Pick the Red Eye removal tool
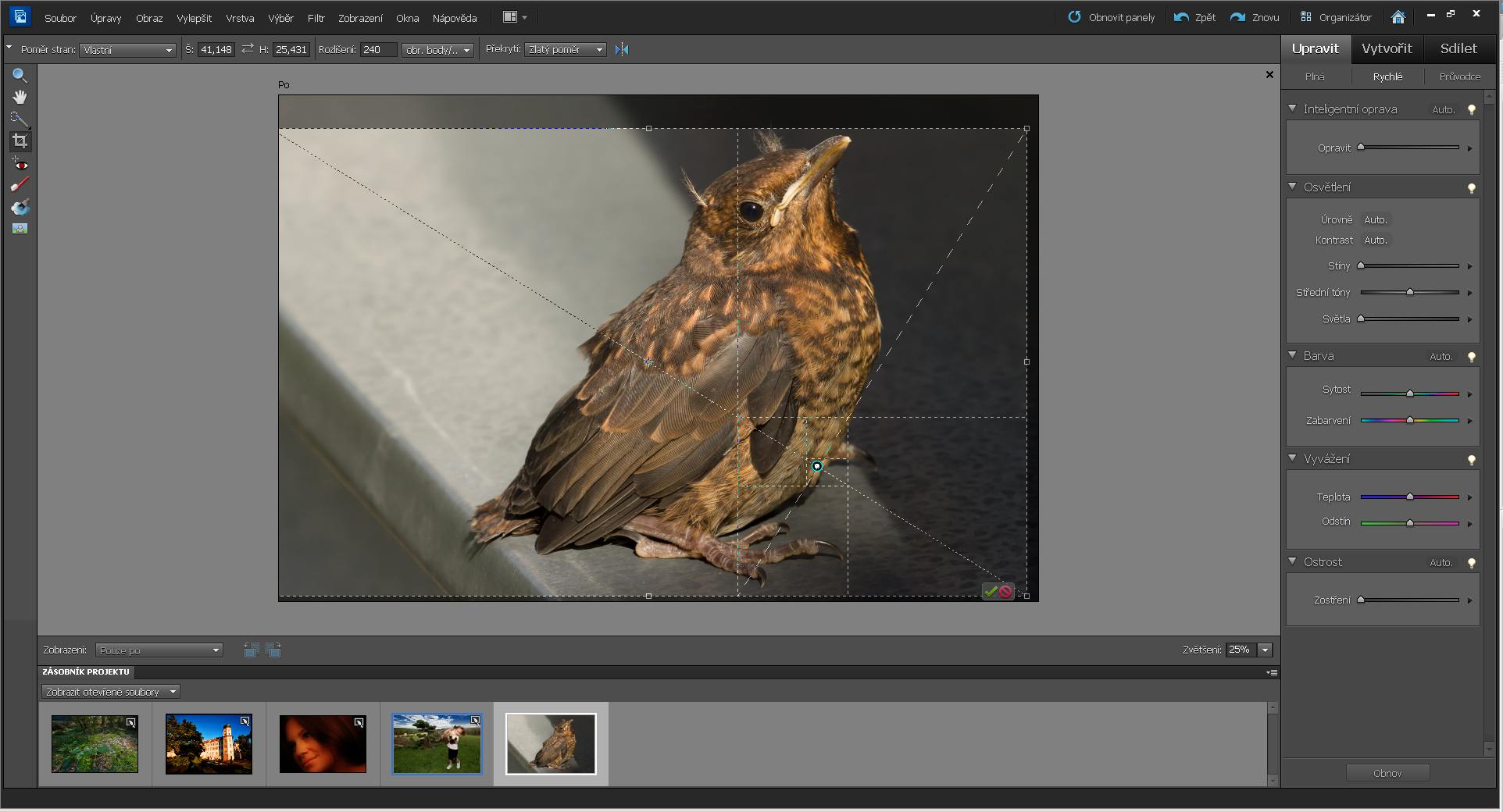This screenshot has width=1503, height=812. 20,164
